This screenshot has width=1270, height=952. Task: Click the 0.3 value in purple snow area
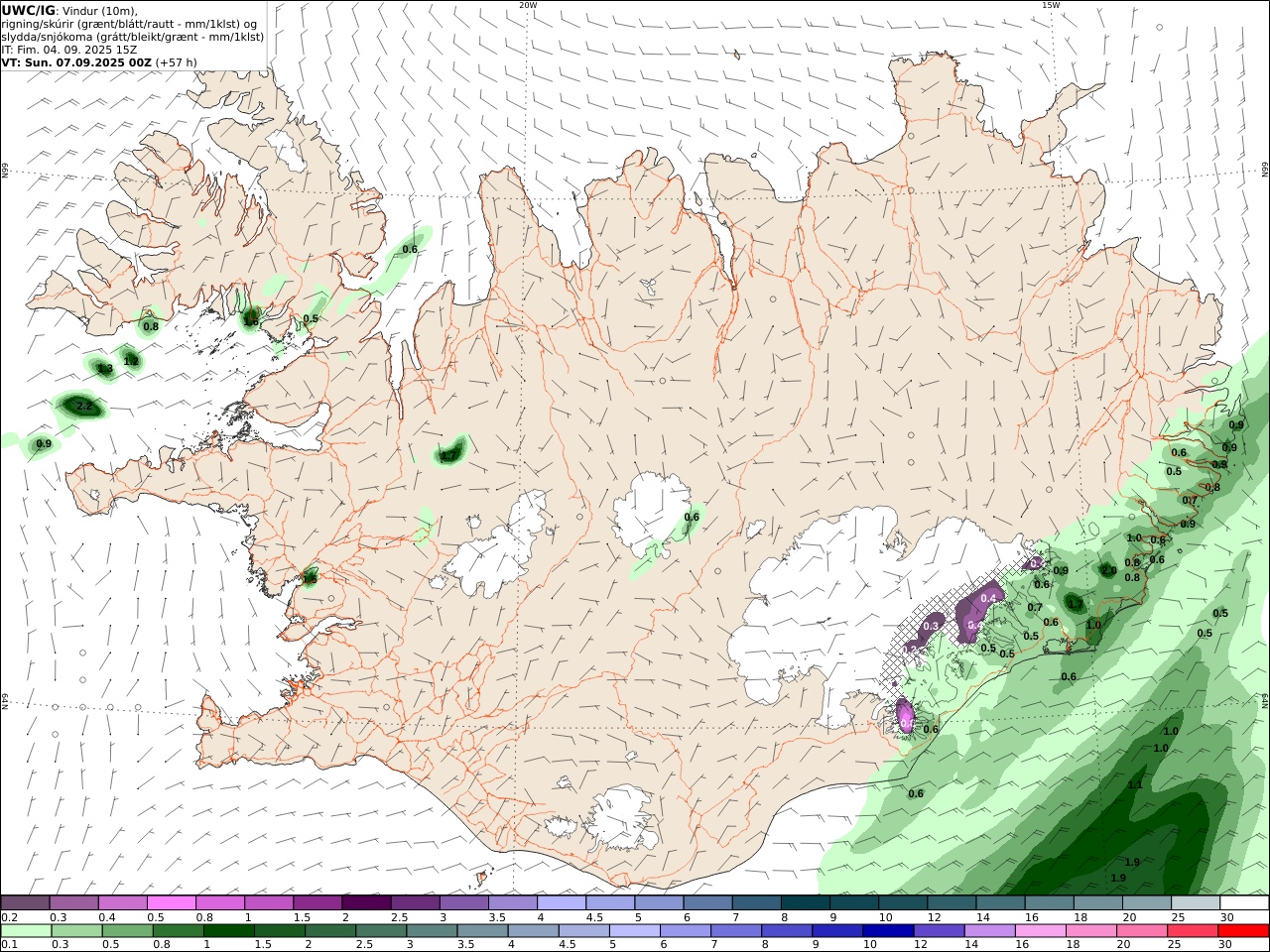coord(932,626)
